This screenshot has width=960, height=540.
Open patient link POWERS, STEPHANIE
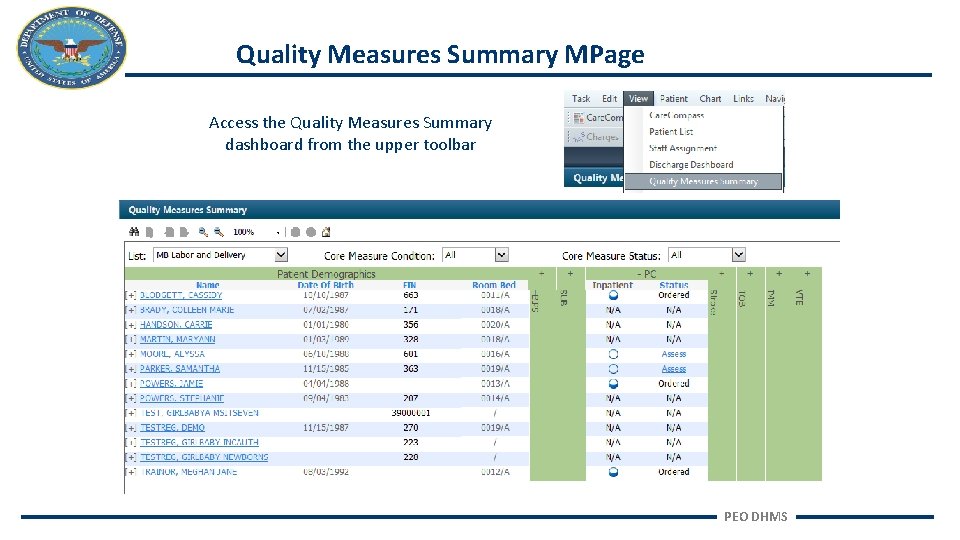point(182,398)
